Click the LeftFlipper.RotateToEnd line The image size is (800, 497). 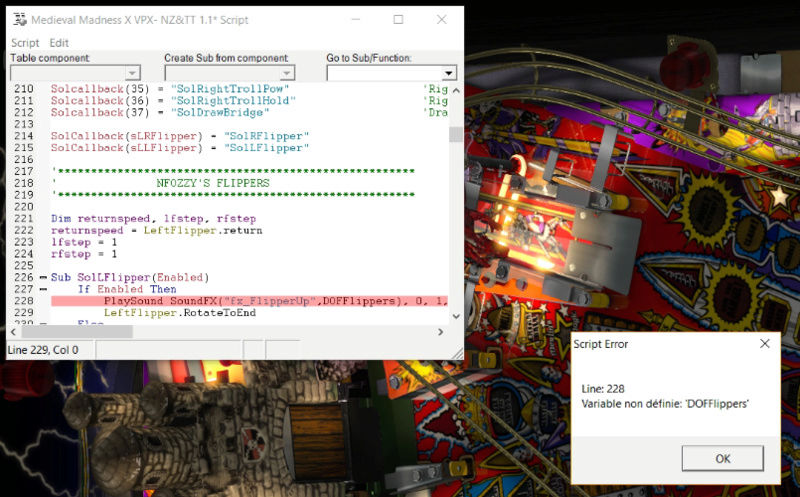(180, 313)
